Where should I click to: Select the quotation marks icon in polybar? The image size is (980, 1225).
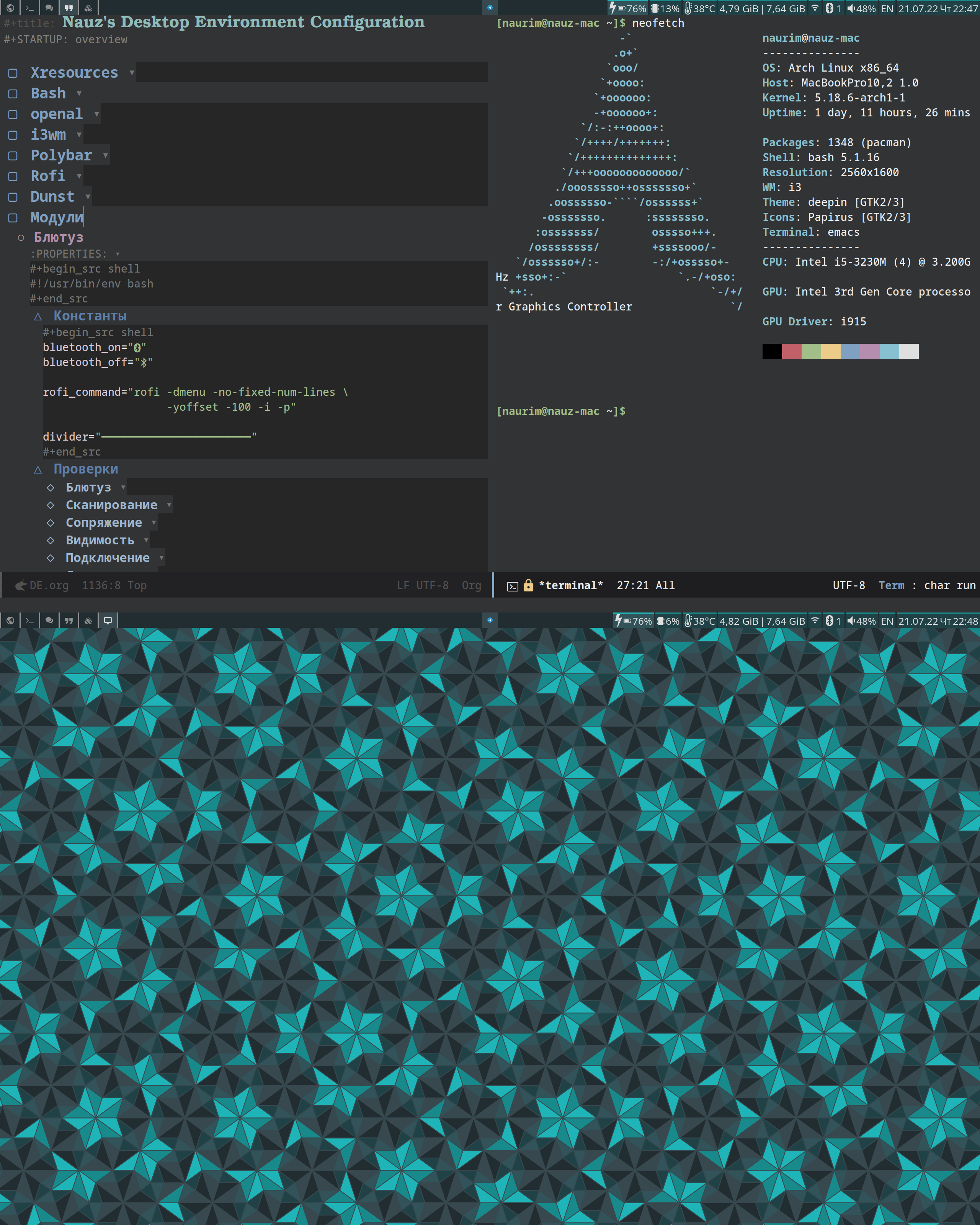tap(69, 8)
